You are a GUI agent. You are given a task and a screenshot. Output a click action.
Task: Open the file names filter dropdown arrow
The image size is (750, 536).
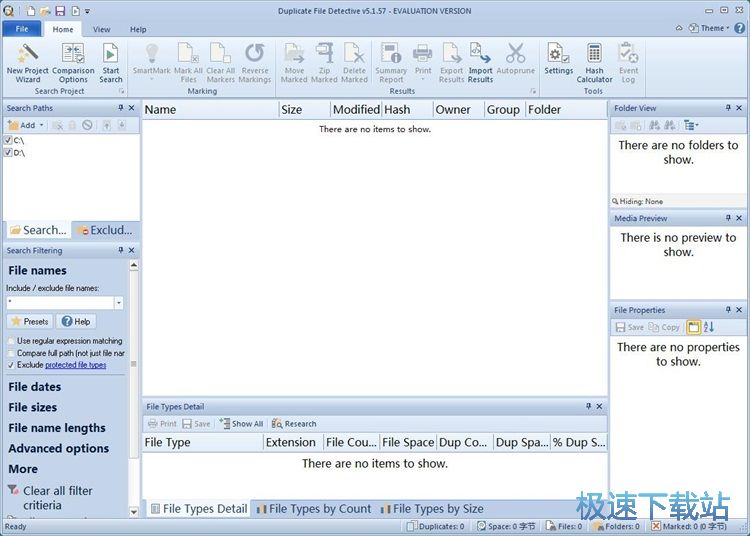[x=119, y=303]
